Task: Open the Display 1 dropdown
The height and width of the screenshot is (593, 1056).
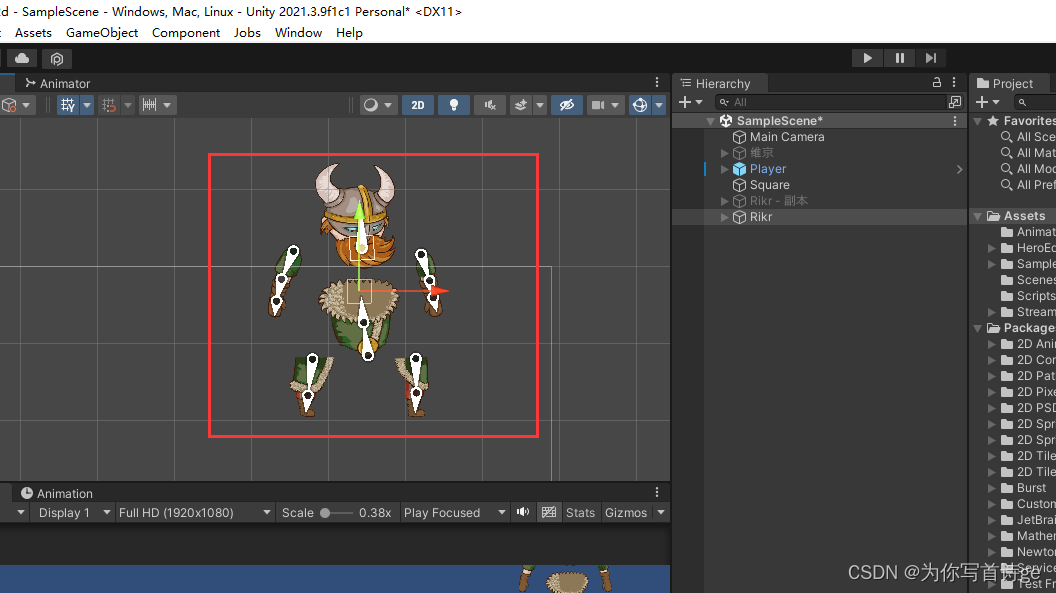Action: [73, 513]
